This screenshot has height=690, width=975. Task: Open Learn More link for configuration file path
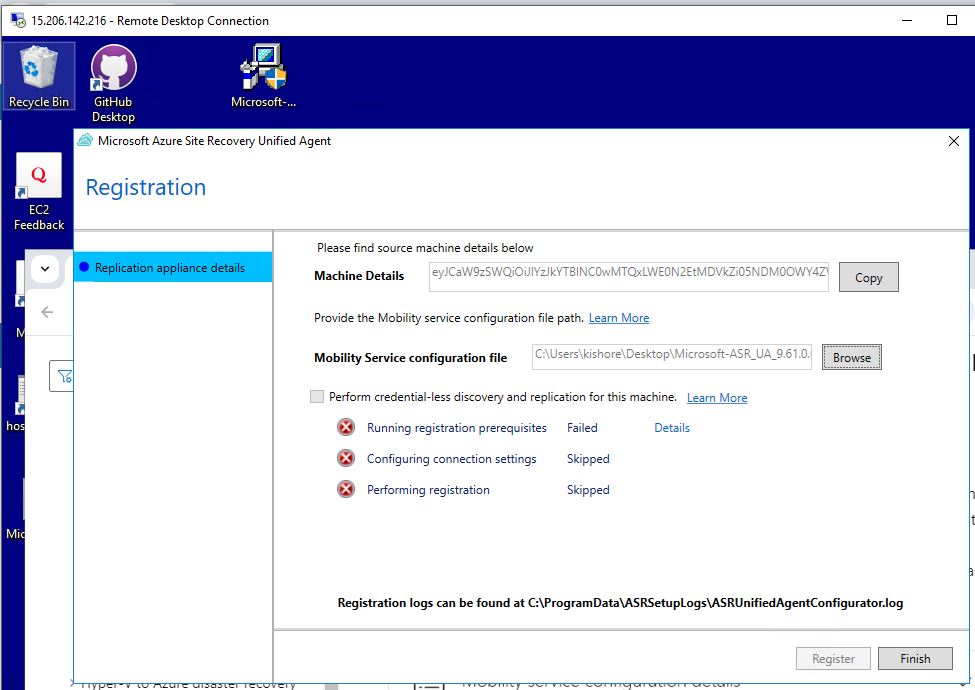click(618, 318)
